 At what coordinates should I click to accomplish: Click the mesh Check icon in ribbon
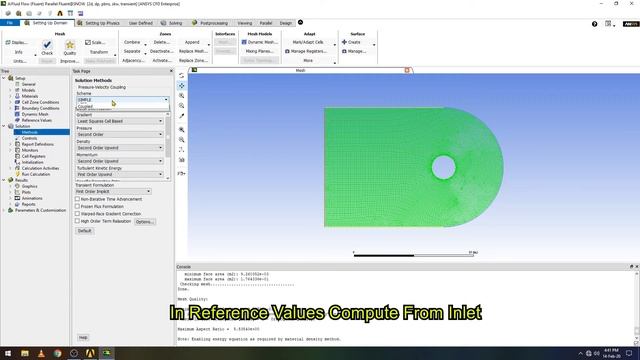(47, 44)
